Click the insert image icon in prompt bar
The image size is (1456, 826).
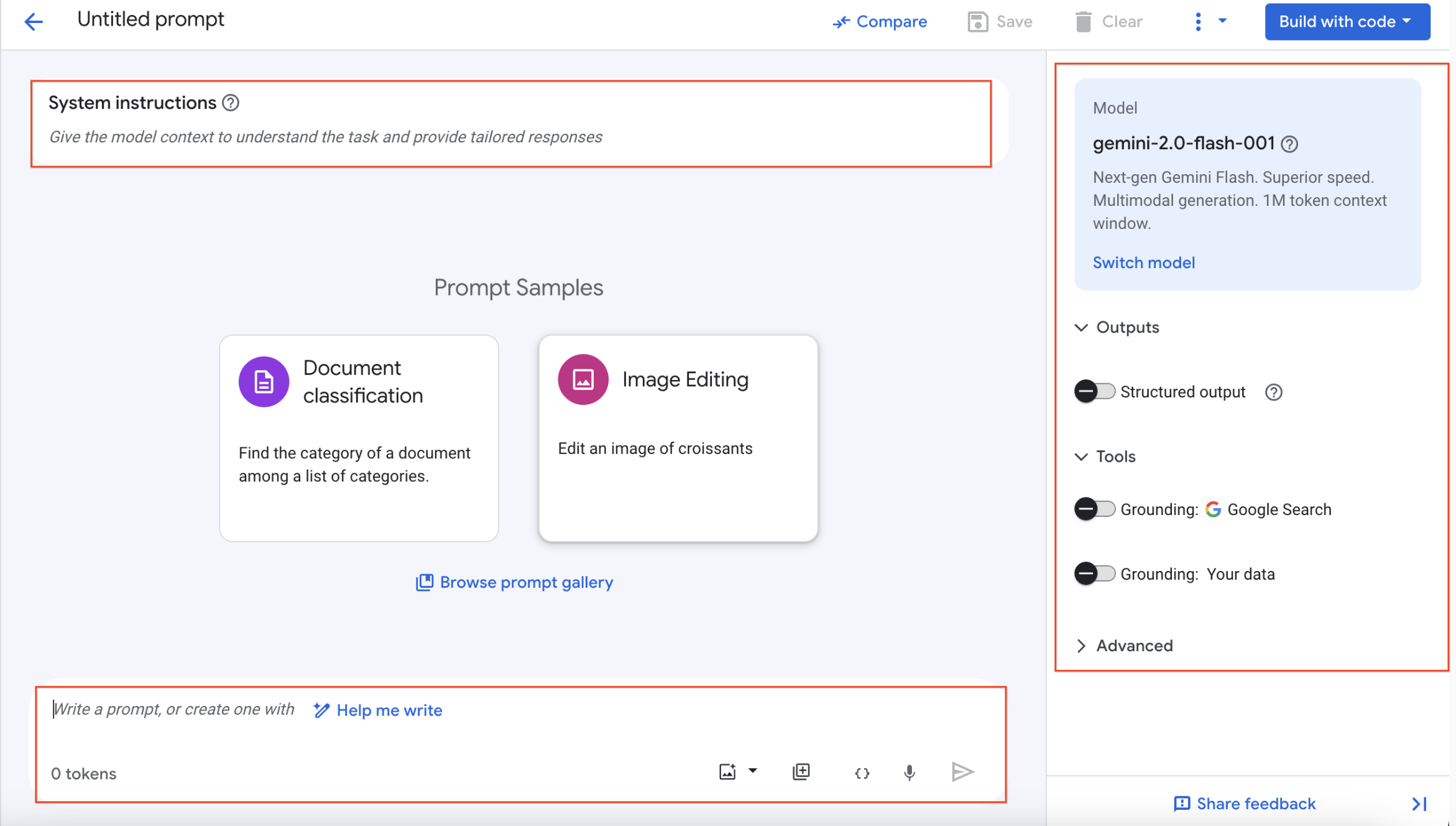pyautogui.click(x=727, y=772)
